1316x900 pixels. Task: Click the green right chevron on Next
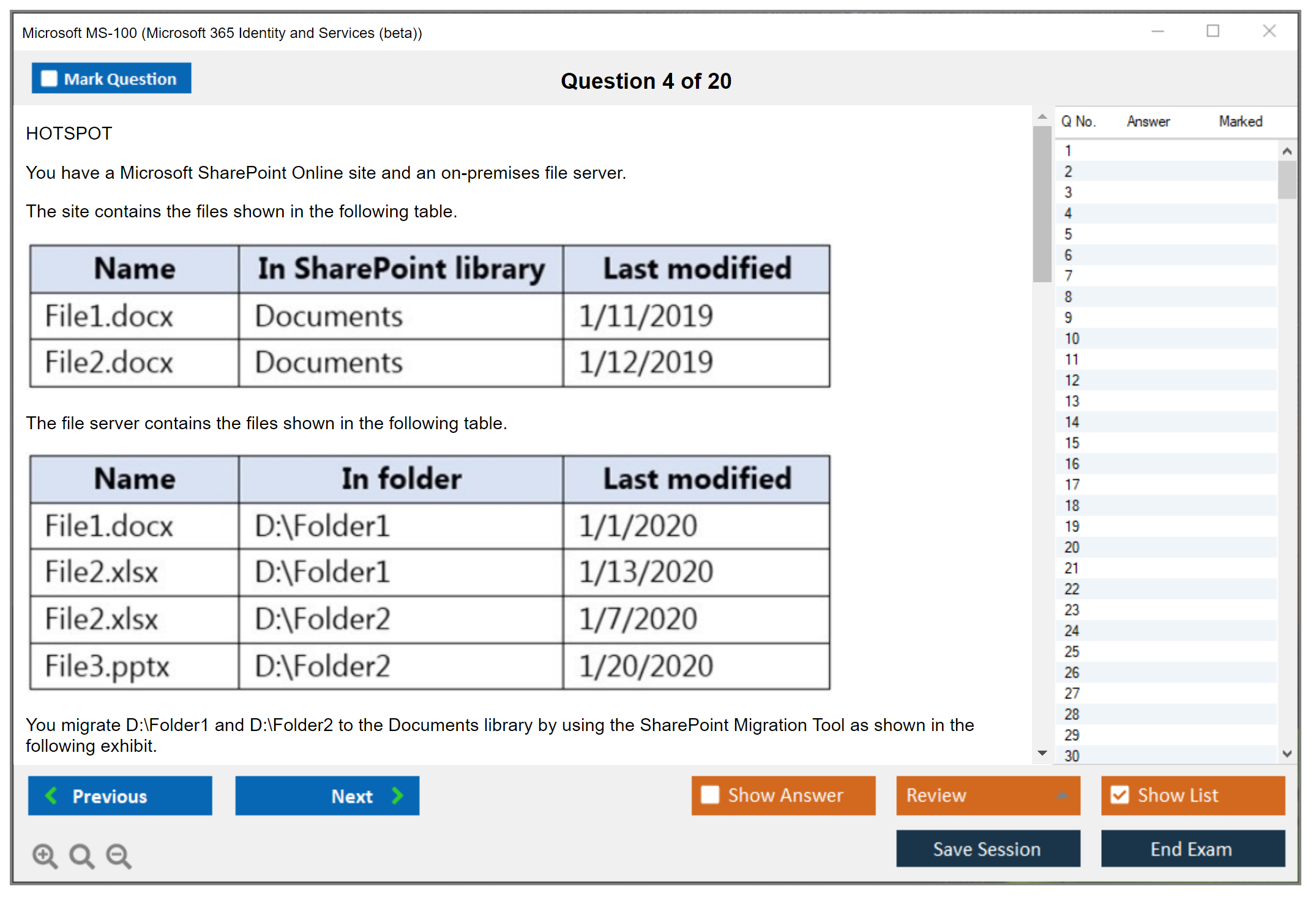pyautogui.click(x=398, y=795)
